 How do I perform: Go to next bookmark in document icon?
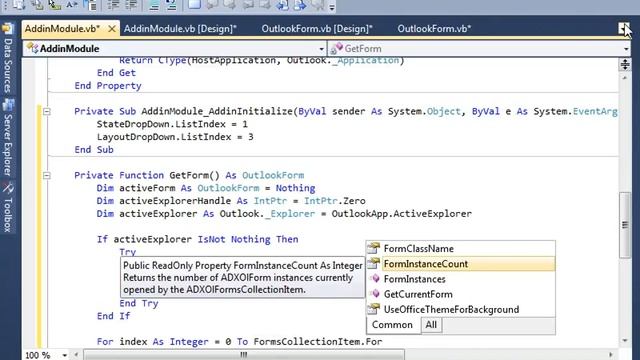tap(300, 5)
